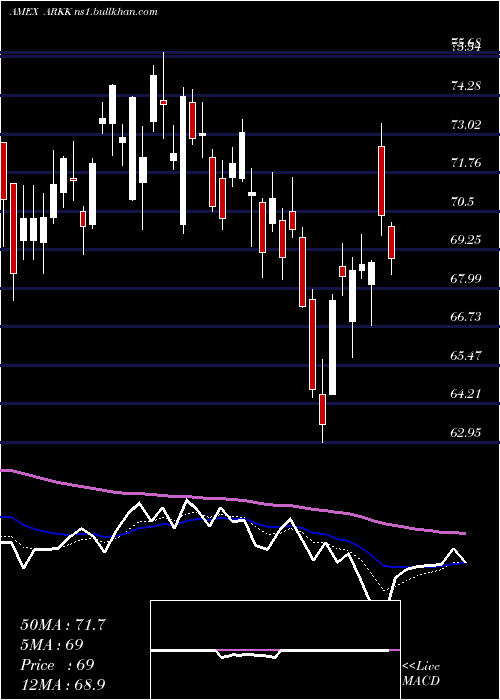Click the 12MA : 68.9 readout

click(x=63, y=684)
